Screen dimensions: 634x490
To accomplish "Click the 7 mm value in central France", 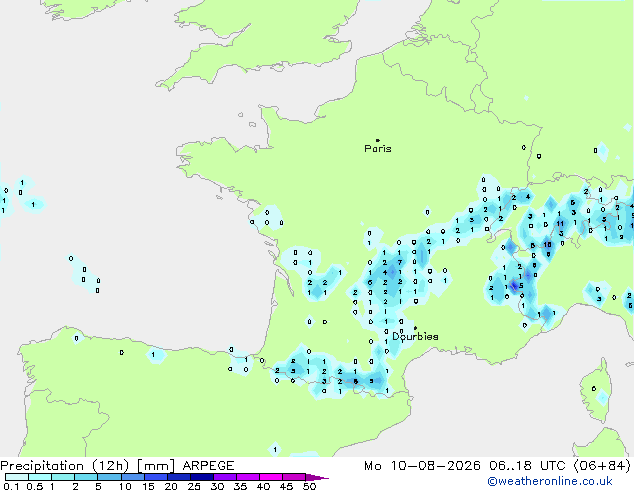I will coord(400,263).
